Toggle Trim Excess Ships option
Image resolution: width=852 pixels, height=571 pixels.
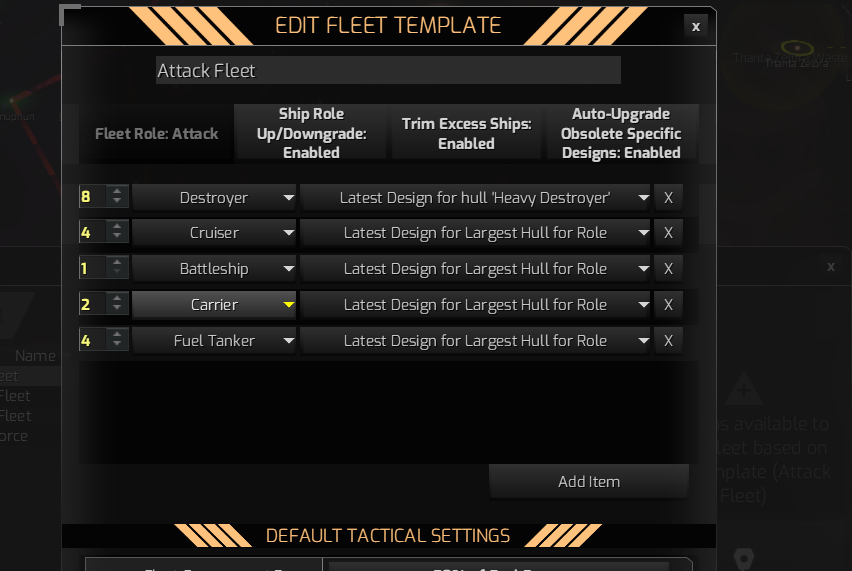click(466, 133)
